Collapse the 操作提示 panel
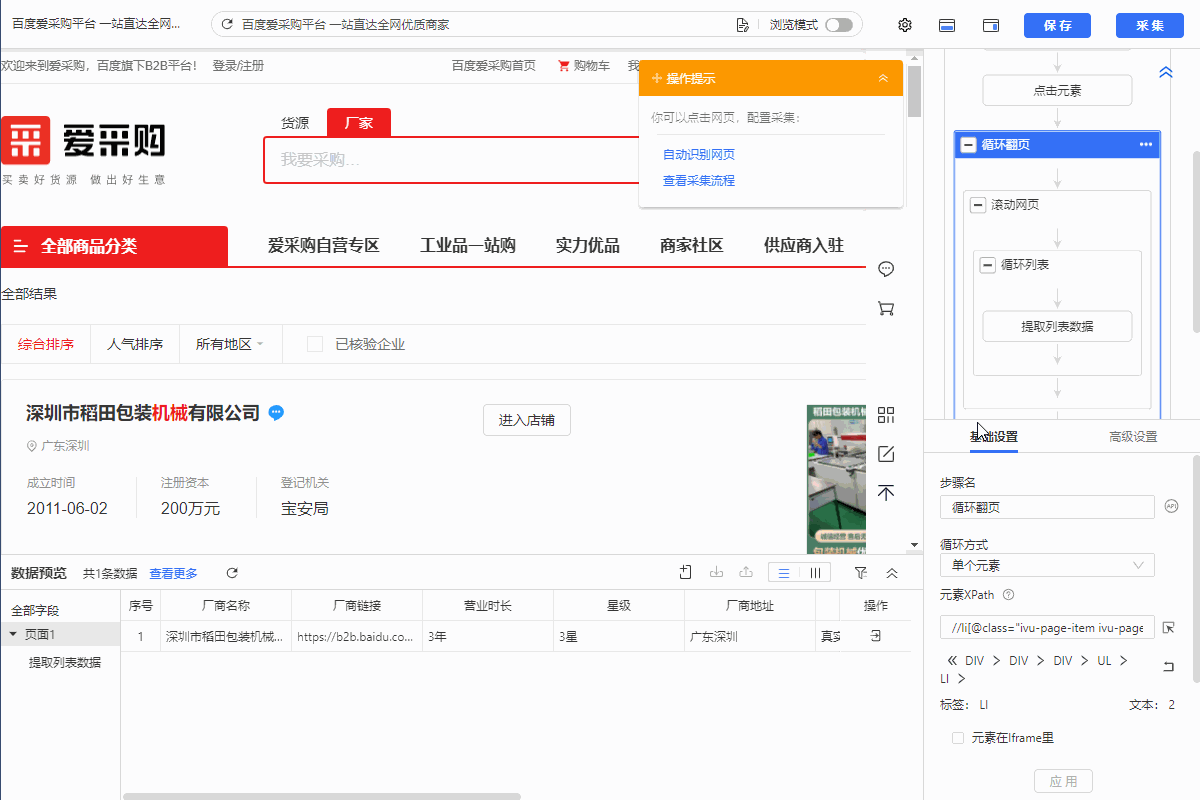1200x800 pixels. click(x=883, y=78)
